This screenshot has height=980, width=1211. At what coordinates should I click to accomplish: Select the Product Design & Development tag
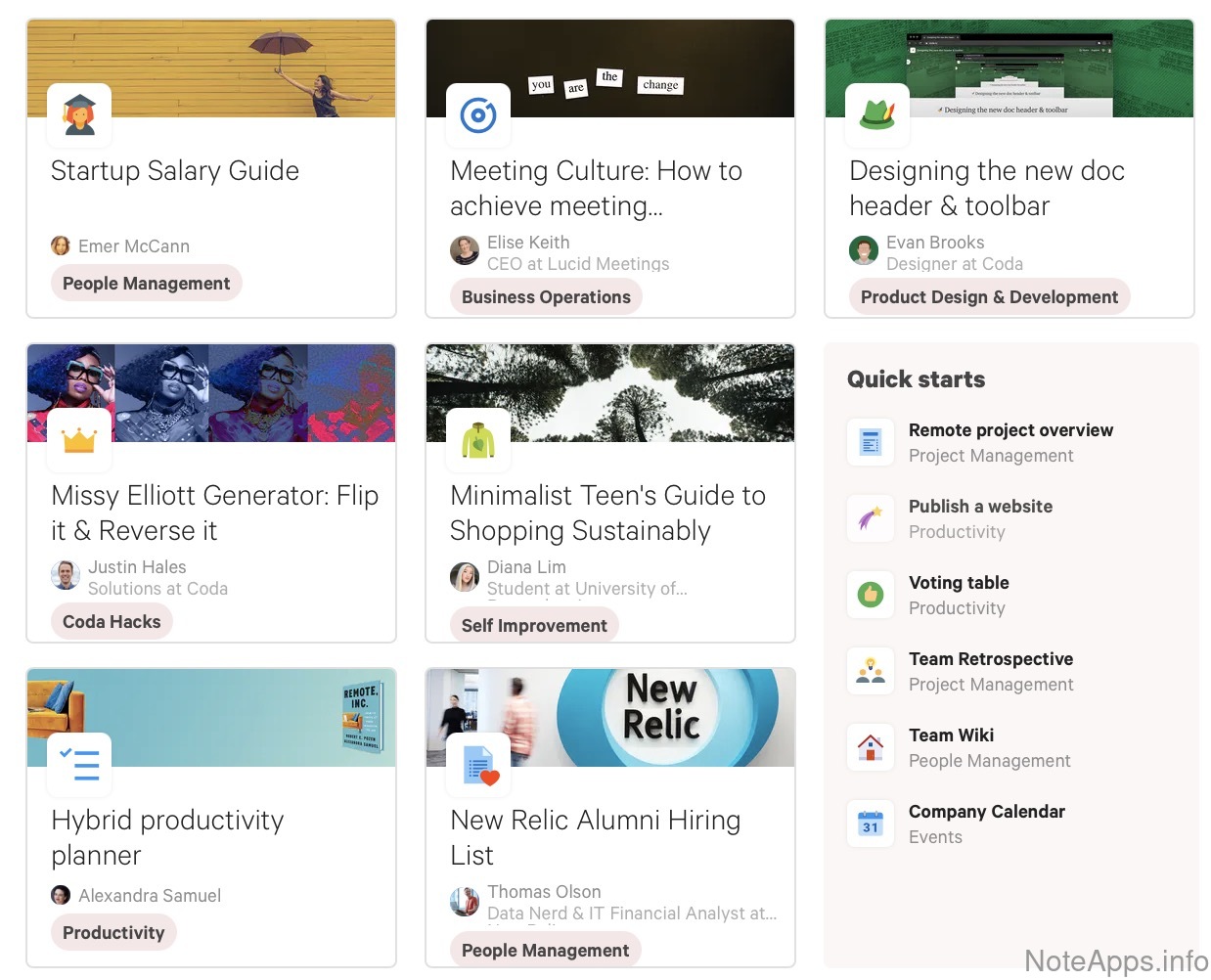click(x=989, y=297)
